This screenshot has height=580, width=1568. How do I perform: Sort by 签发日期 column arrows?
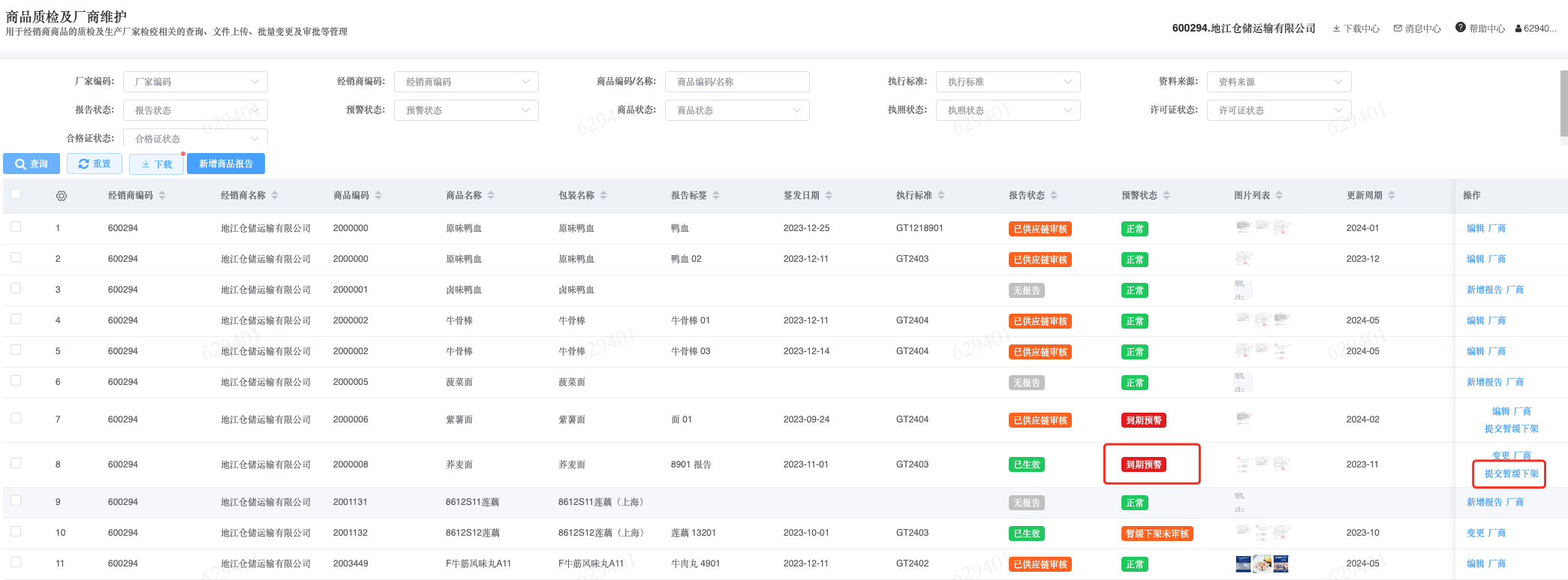pyautogui.click(x=829, y=195)
